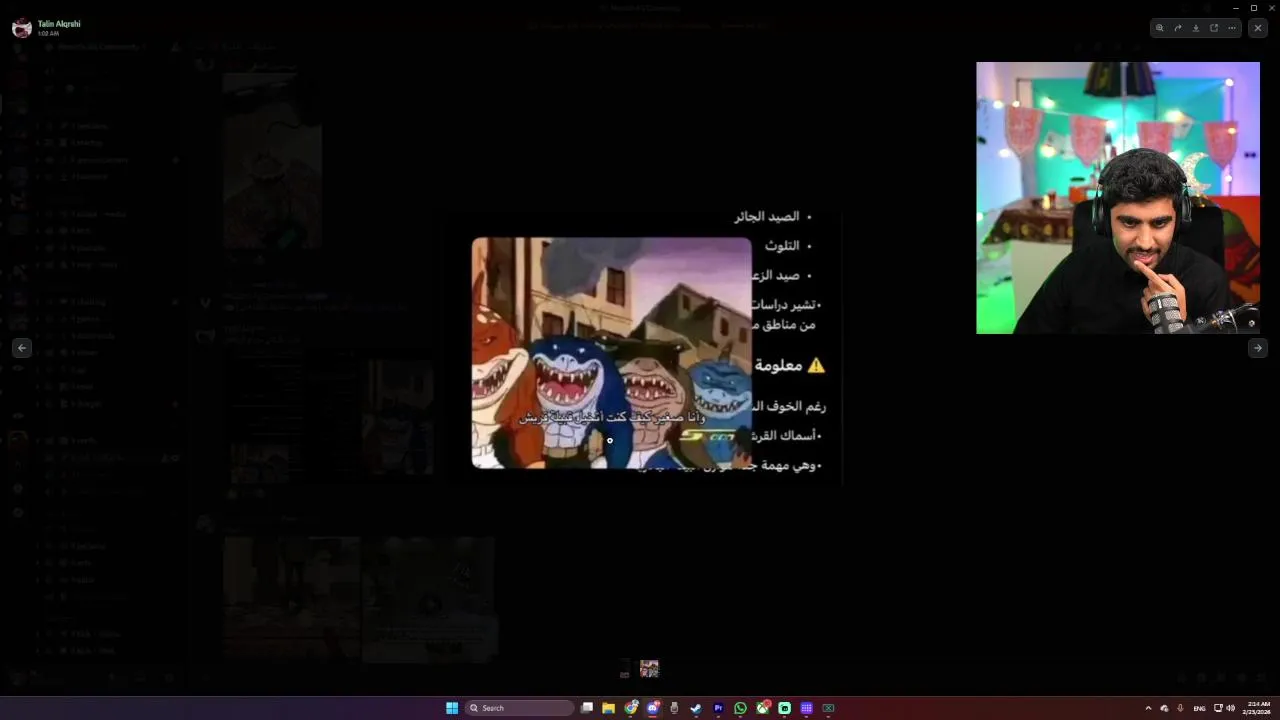Close the image viewer with the X button
Viewport: 1280px width, 720px height.
tap(1258, 28)
